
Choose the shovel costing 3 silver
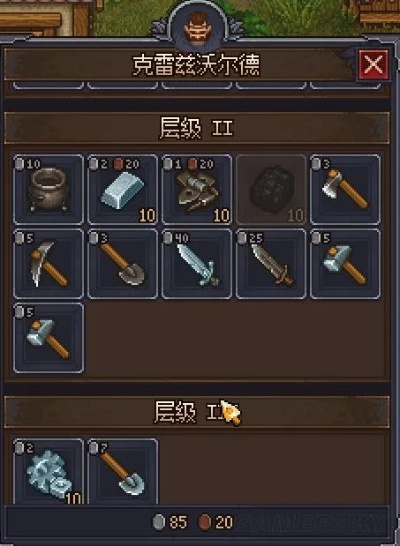pyautogui.click(x=123, y=264)
